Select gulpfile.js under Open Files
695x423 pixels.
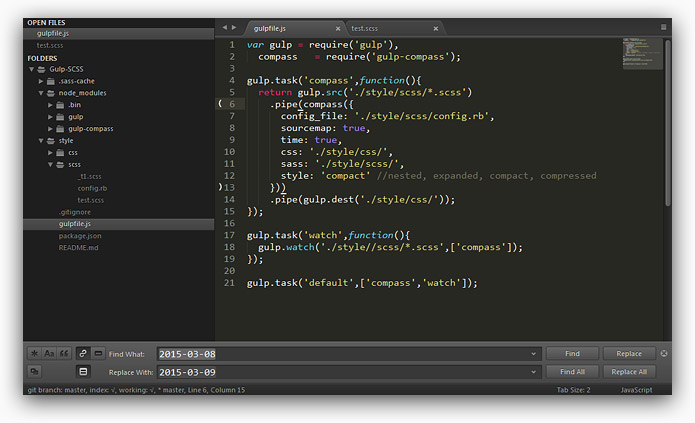point(118,33)
